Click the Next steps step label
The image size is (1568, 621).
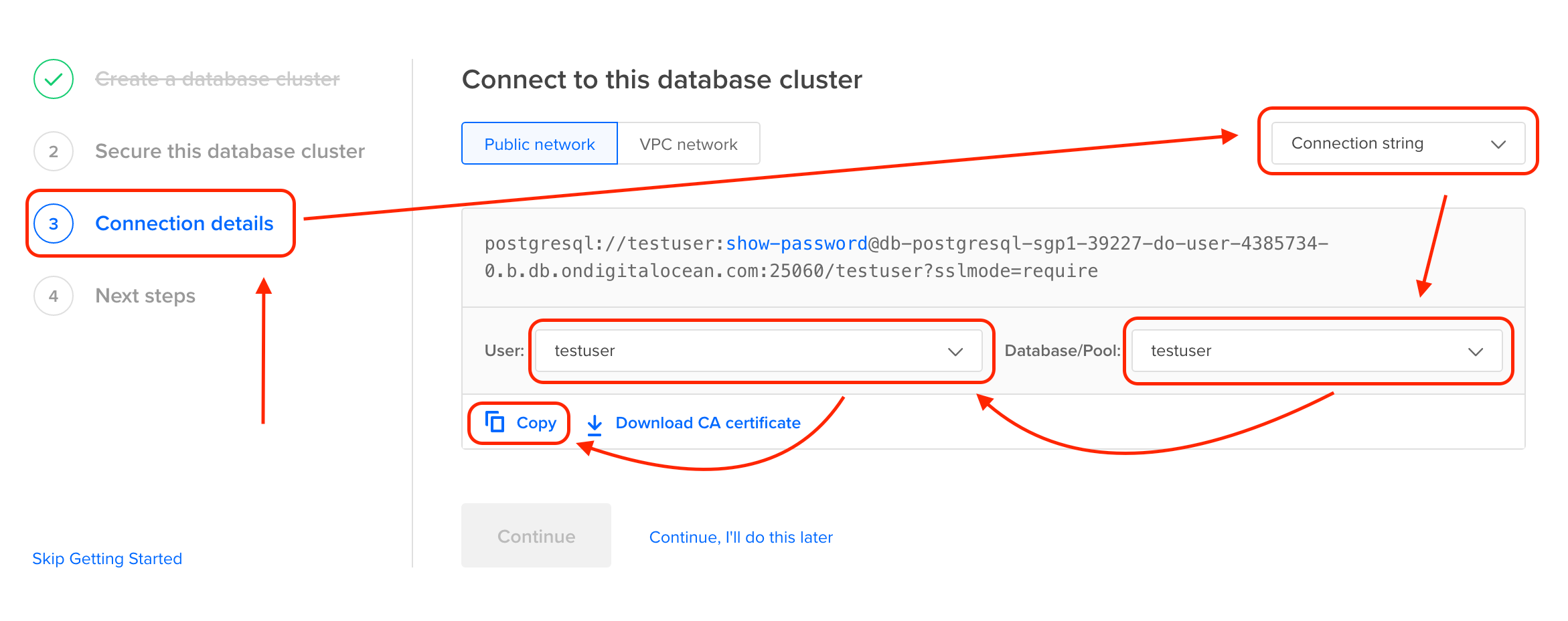[x=145, y=295]
